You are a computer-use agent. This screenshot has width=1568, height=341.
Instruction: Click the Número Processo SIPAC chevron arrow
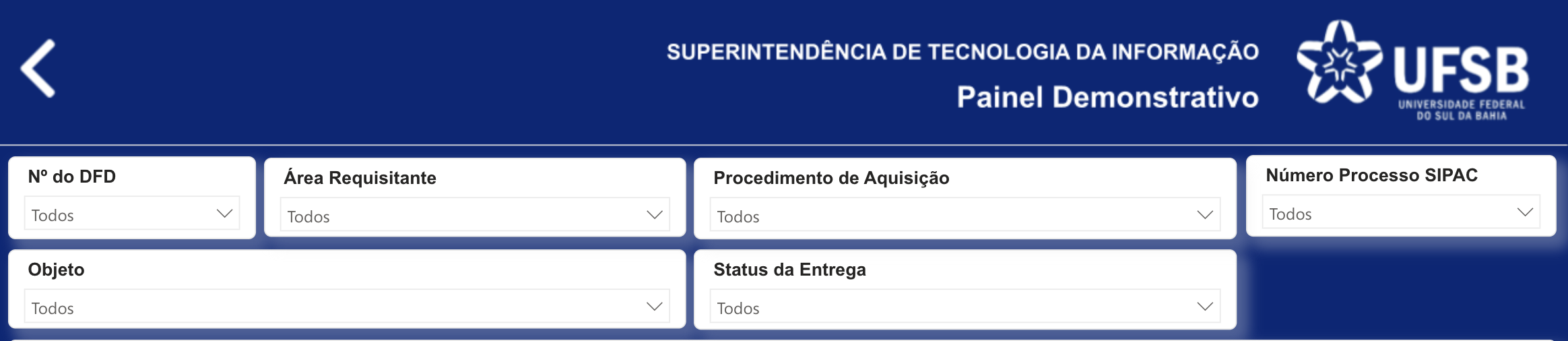click(1525, 212)
